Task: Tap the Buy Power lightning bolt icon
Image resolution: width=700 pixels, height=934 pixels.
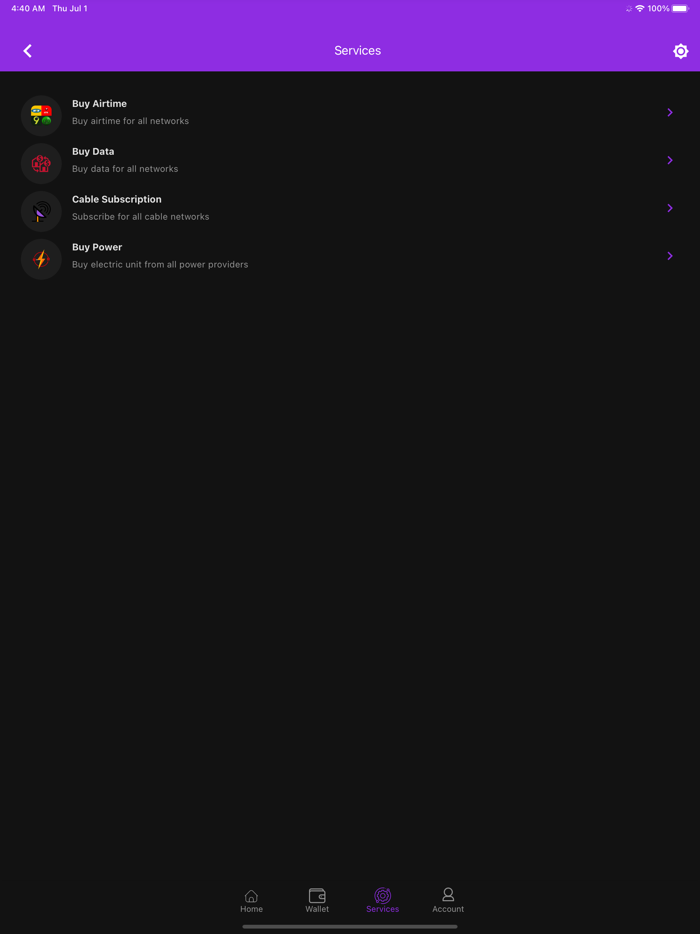Action: coord(41,260)
